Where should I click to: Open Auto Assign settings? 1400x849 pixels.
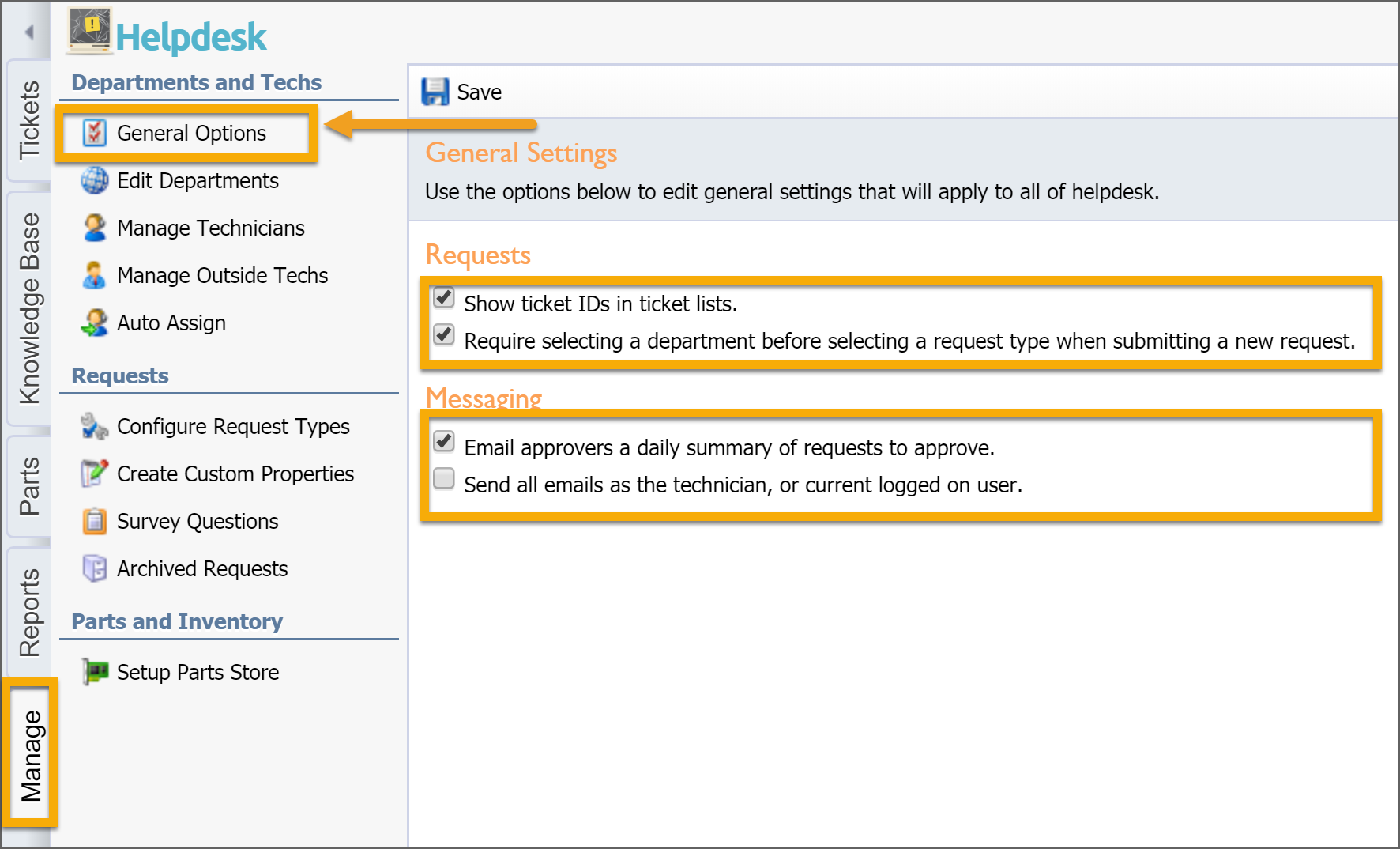coord(171,323)
